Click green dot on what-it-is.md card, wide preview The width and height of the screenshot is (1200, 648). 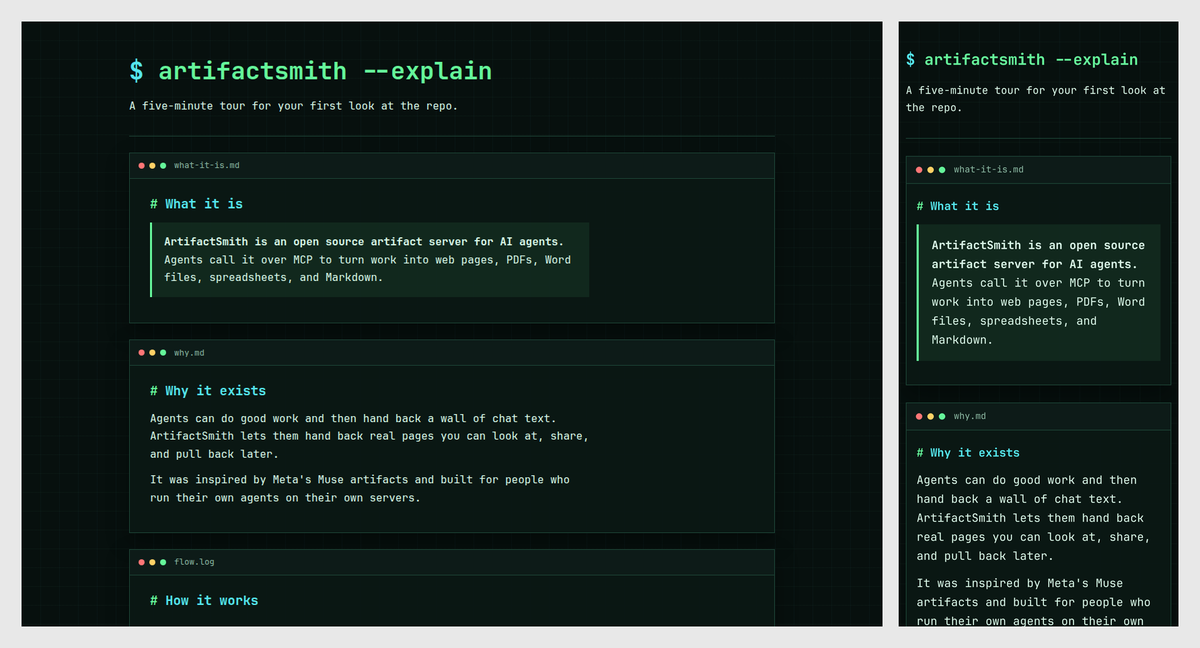tap(163, 166)
